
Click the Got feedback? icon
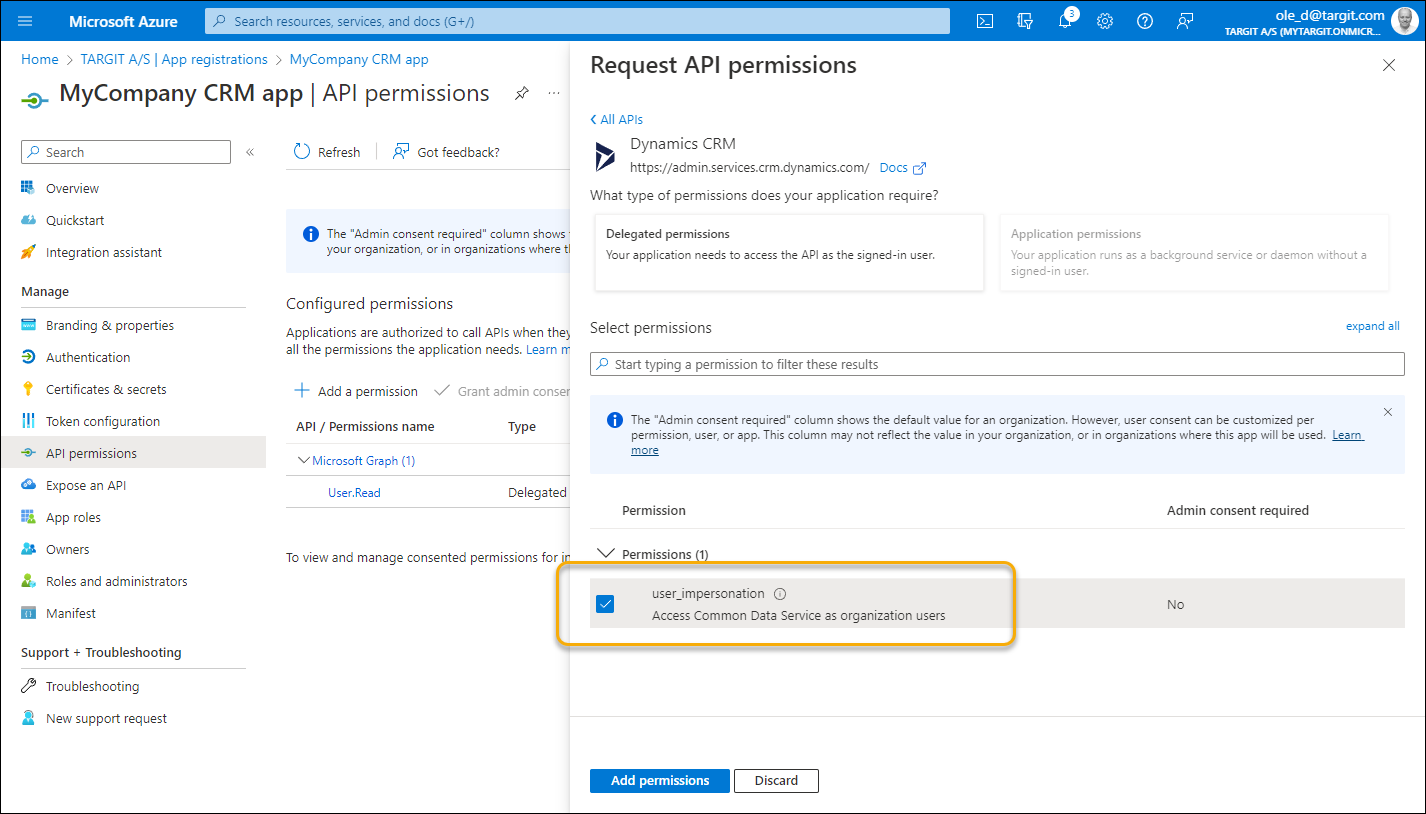coord(401,151)
